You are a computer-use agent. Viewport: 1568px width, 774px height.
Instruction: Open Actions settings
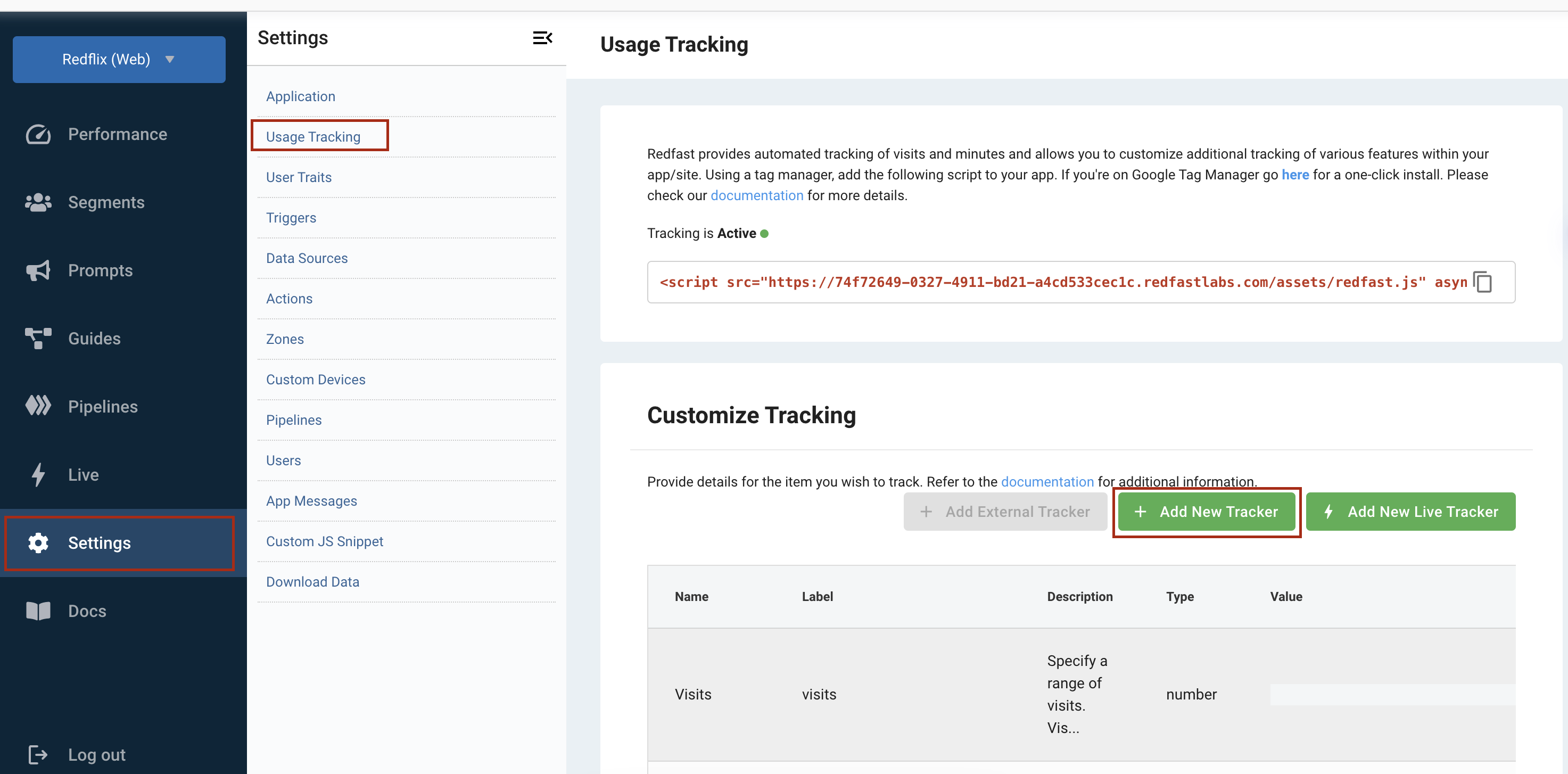click(x=289, y=299)
